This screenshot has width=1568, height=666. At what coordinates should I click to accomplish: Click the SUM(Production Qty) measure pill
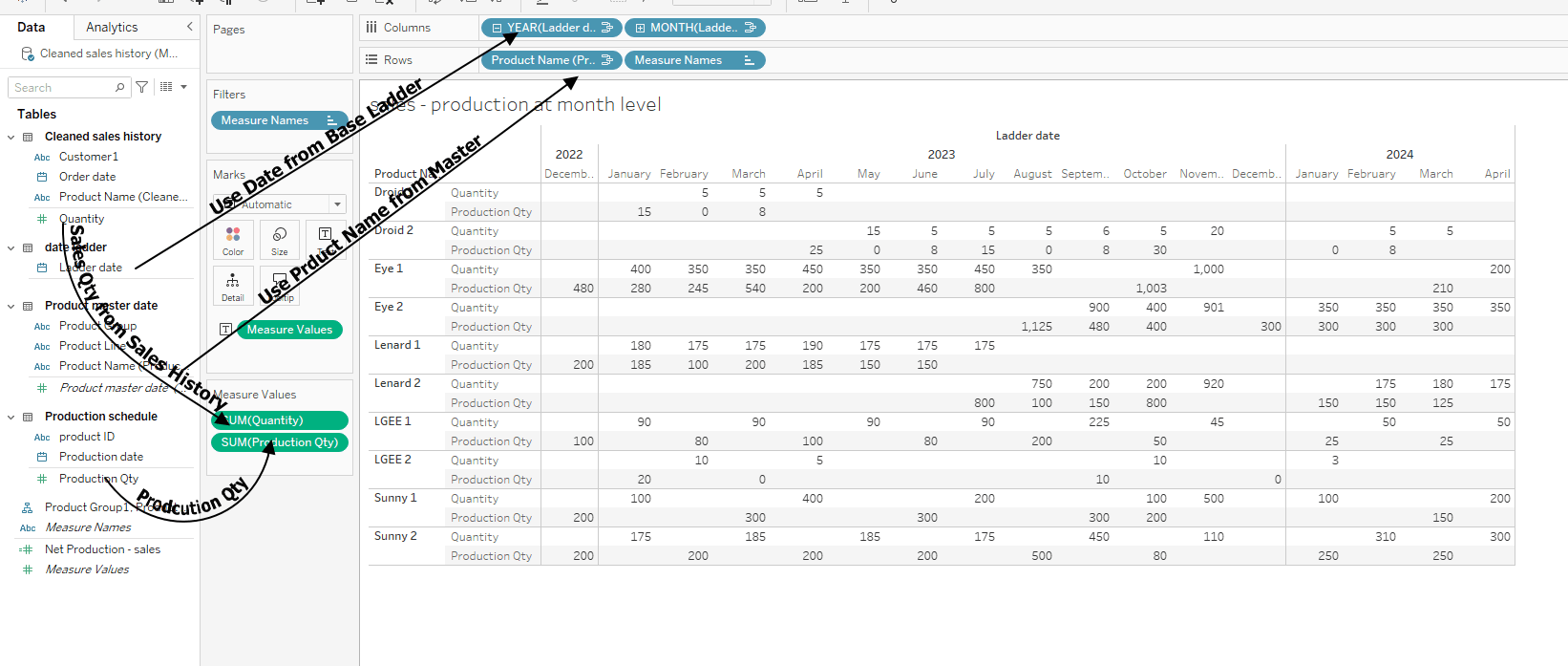point(280,442)
